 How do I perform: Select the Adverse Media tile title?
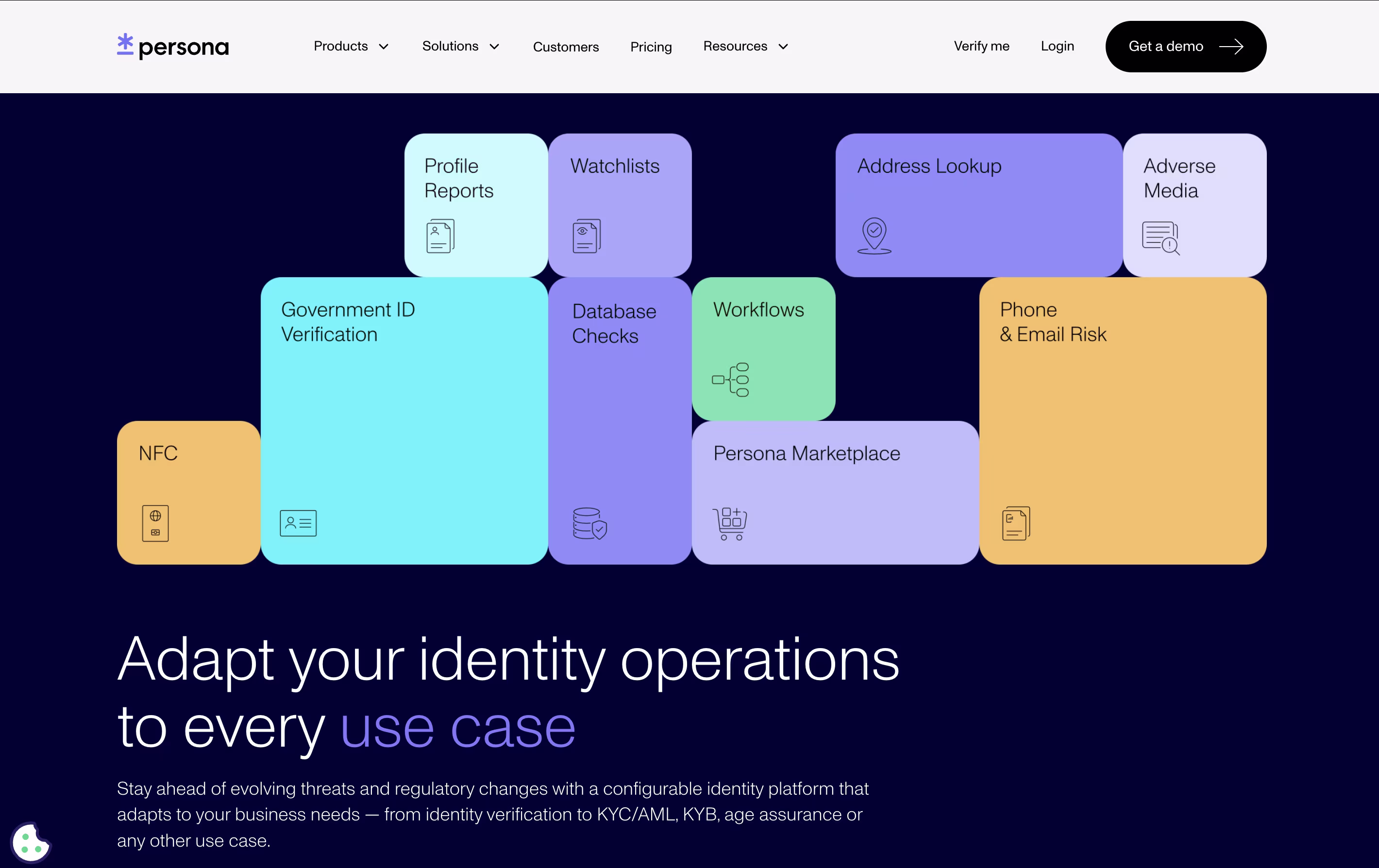pos(1179,178)
